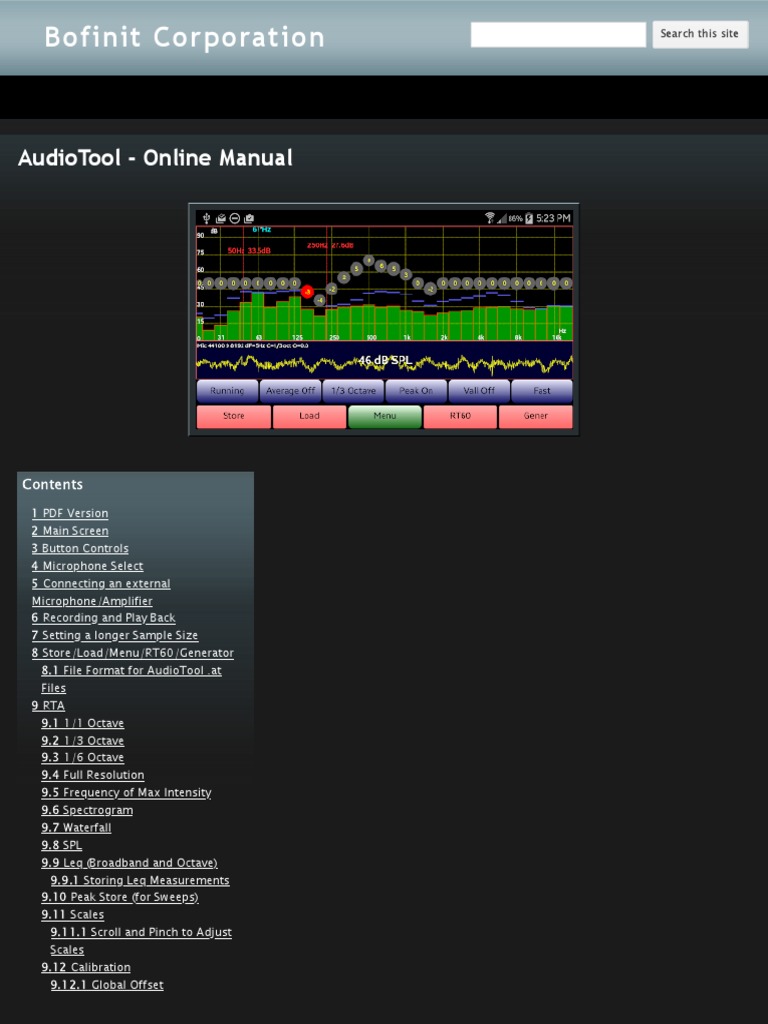The height and width of the screenshot is (1024, 768).
Task: Open 9.5 Frequency of Max Intensity
Action: tap(127, 793)
